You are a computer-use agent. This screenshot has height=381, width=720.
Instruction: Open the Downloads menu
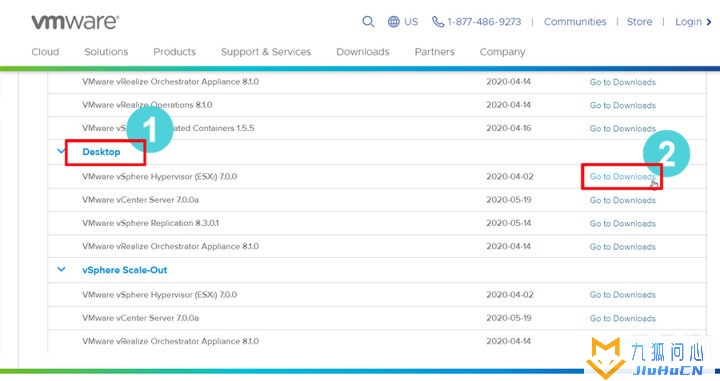pos(363,52)
